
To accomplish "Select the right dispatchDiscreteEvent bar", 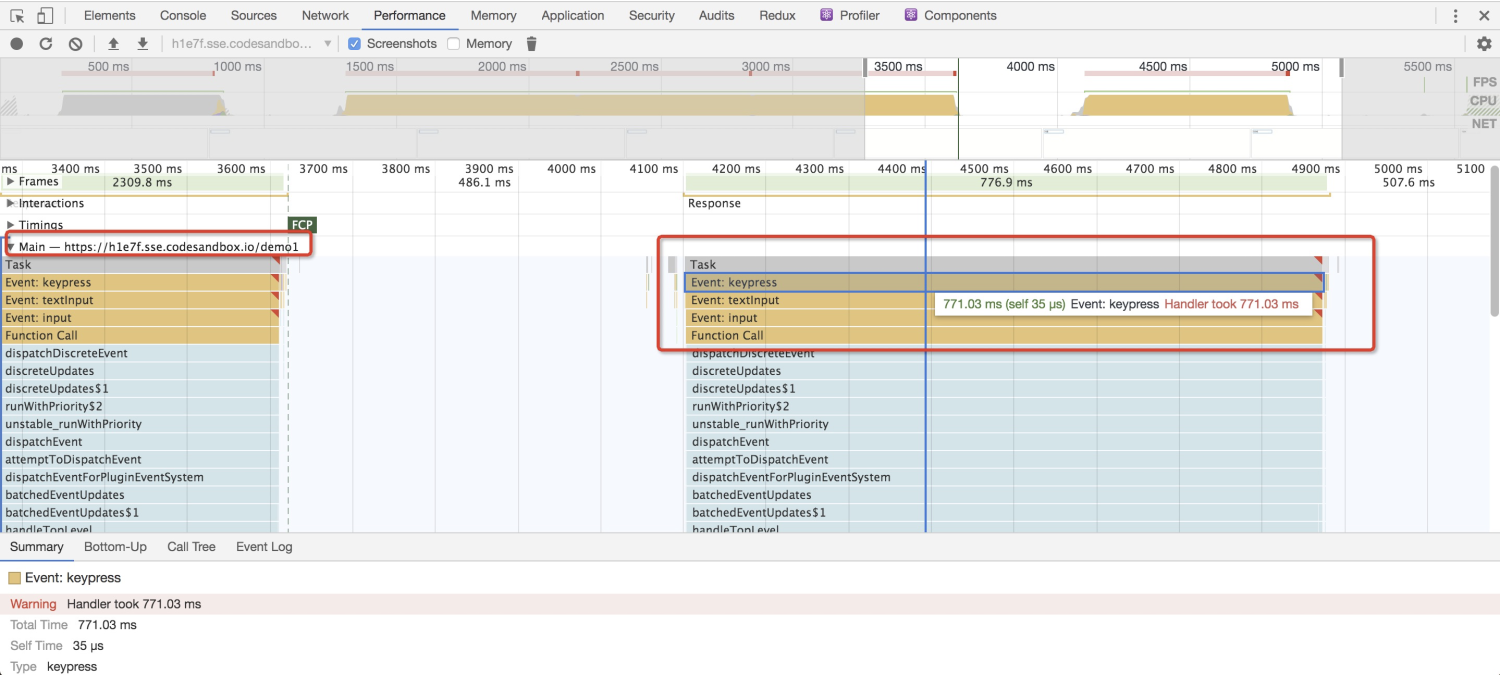I will 1004,353.
